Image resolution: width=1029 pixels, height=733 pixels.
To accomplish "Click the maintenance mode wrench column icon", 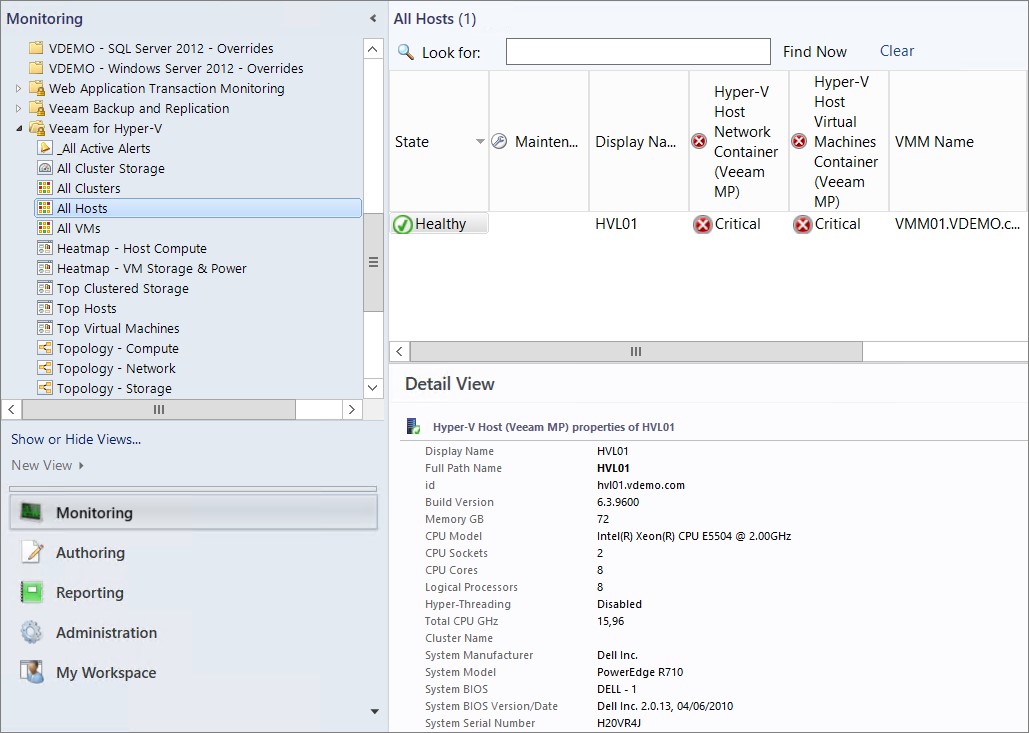I will tap(499, 142).
